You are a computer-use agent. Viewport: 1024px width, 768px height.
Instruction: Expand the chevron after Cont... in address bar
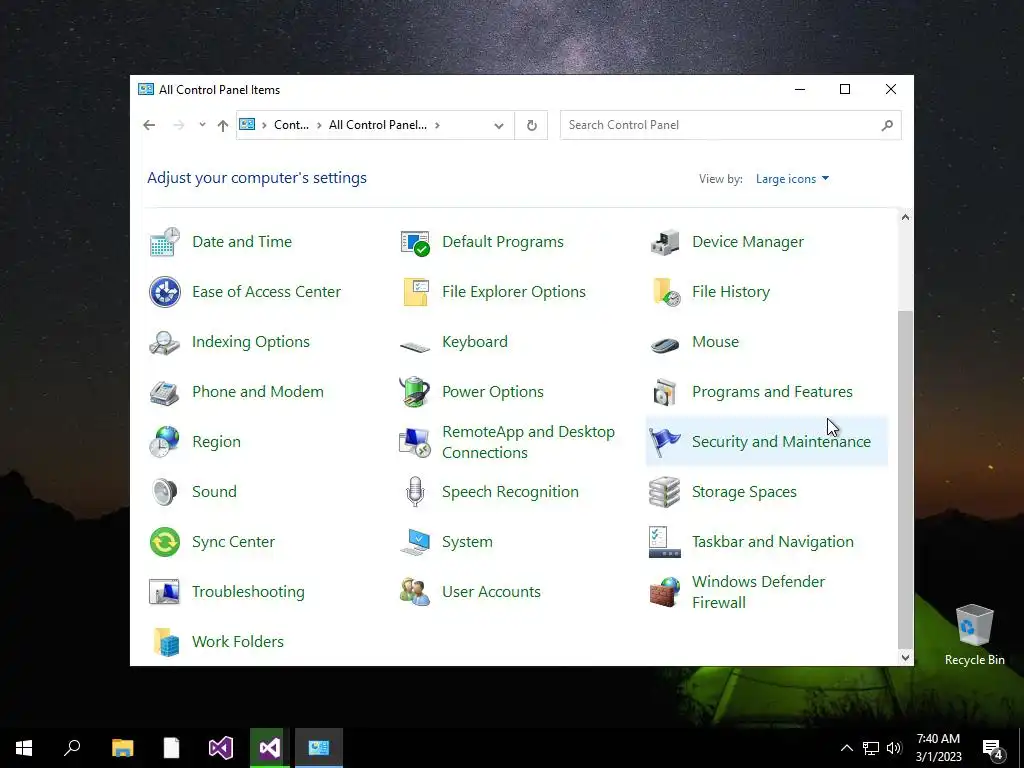tap(319, 125)
